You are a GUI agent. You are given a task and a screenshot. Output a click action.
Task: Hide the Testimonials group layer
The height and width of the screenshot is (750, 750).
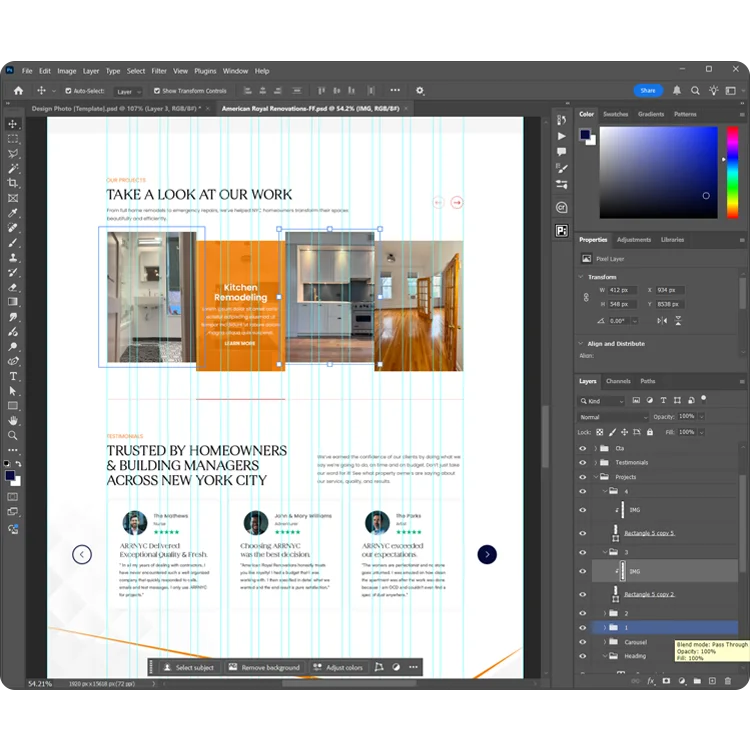tap(583, 463)
